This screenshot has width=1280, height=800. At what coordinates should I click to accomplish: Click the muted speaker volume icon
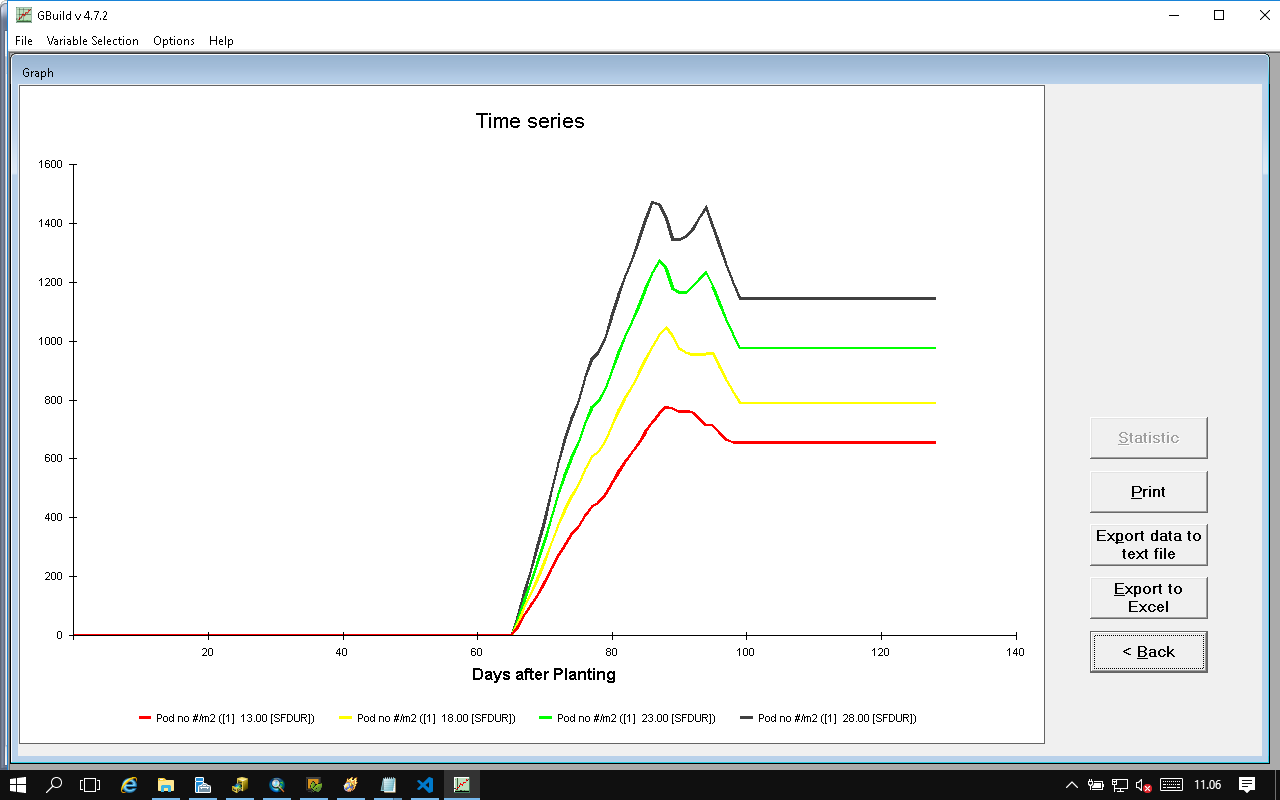click(1143, 785)
